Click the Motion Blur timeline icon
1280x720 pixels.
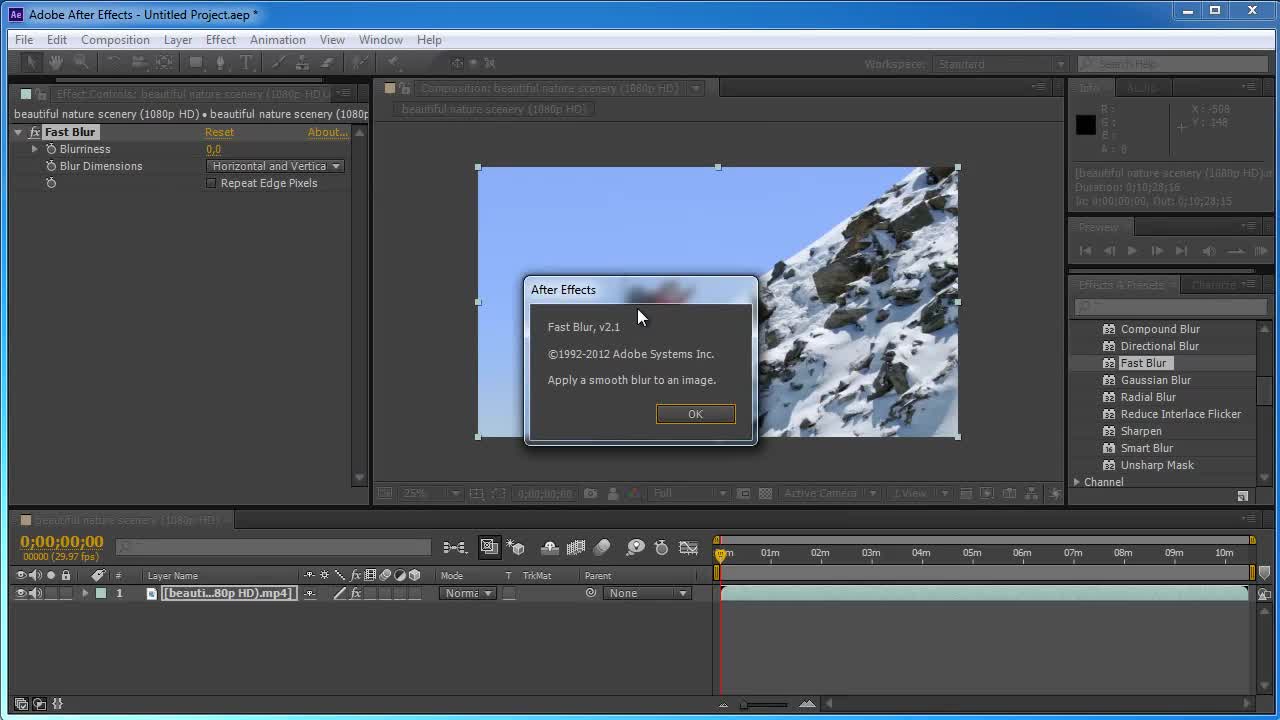coord(602,547)
